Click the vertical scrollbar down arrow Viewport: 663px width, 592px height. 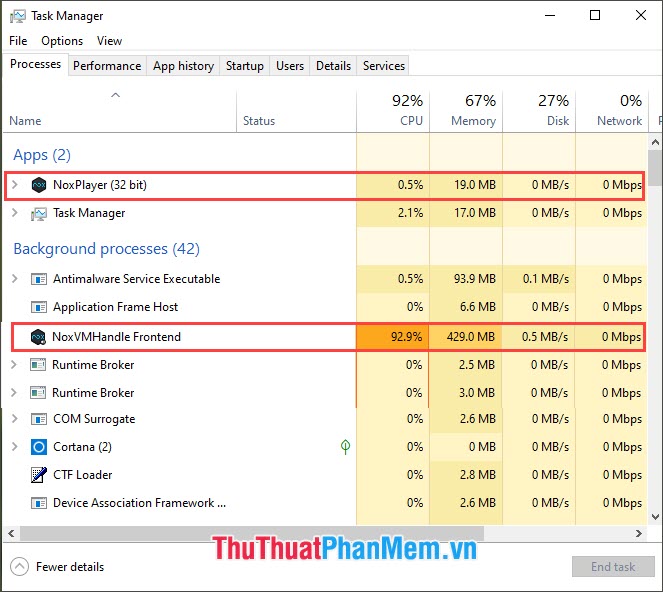pyautogui.click(x=655, y=517)
